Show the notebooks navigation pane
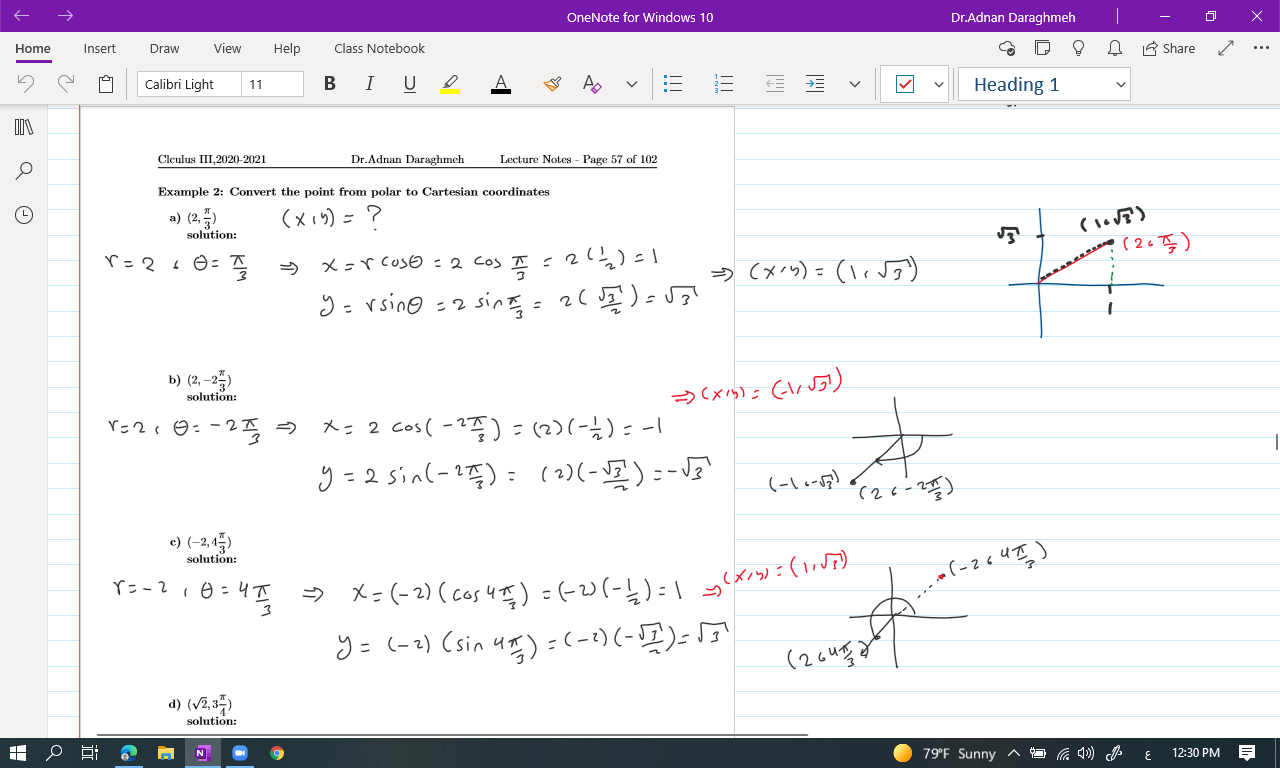The height and width of the screenshot is (768, 1280). 24,127
